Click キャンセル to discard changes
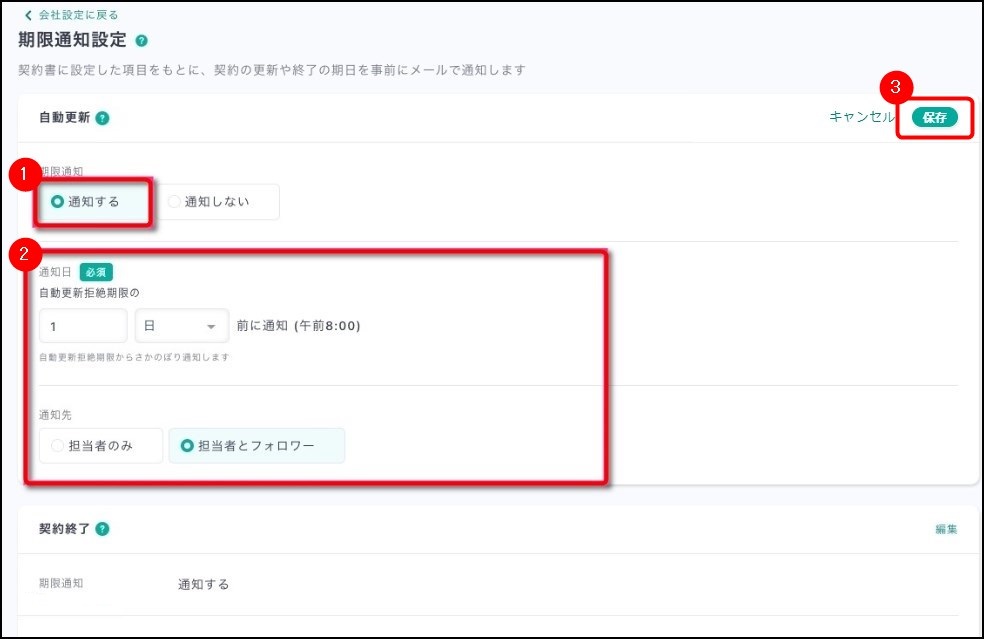Image resolution: width=984 pixels, height=639 pixels. [x=861, y=117]
